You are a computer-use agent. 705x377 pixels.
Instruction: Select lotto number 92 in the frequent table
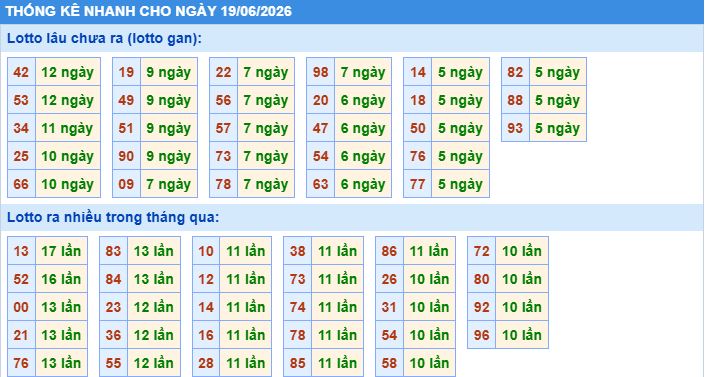(x=482, y=307)
